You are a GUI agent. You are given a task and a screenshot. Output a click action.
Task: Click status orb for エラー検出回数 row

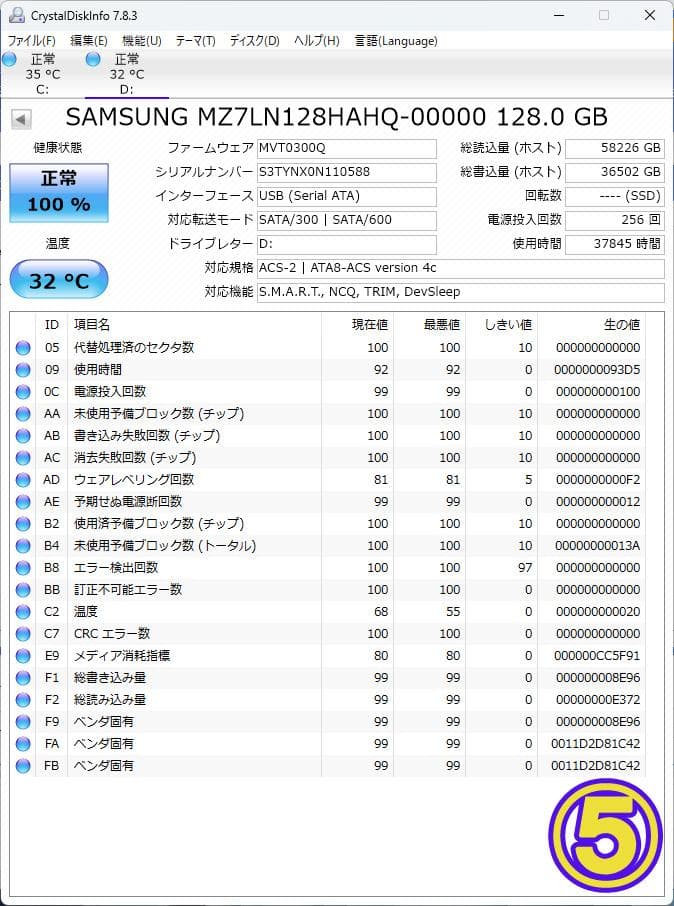(x=23, y=568)
